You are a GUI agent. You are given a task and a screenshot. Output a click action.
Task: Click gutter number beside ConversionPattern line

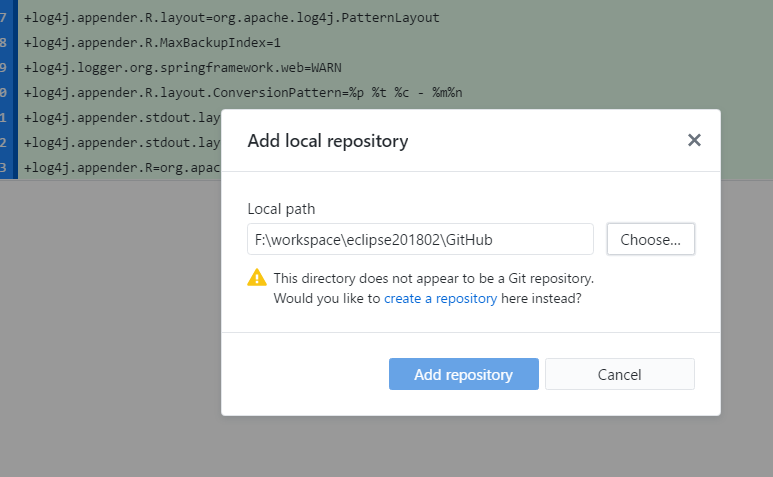3,93
